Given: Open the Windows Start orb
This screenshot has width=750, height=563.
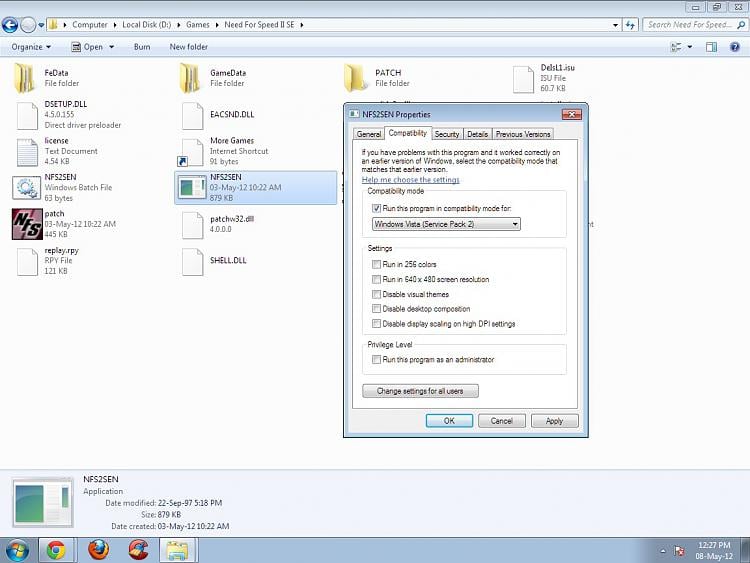Looking at the screenshot, I should pos(17,550).
